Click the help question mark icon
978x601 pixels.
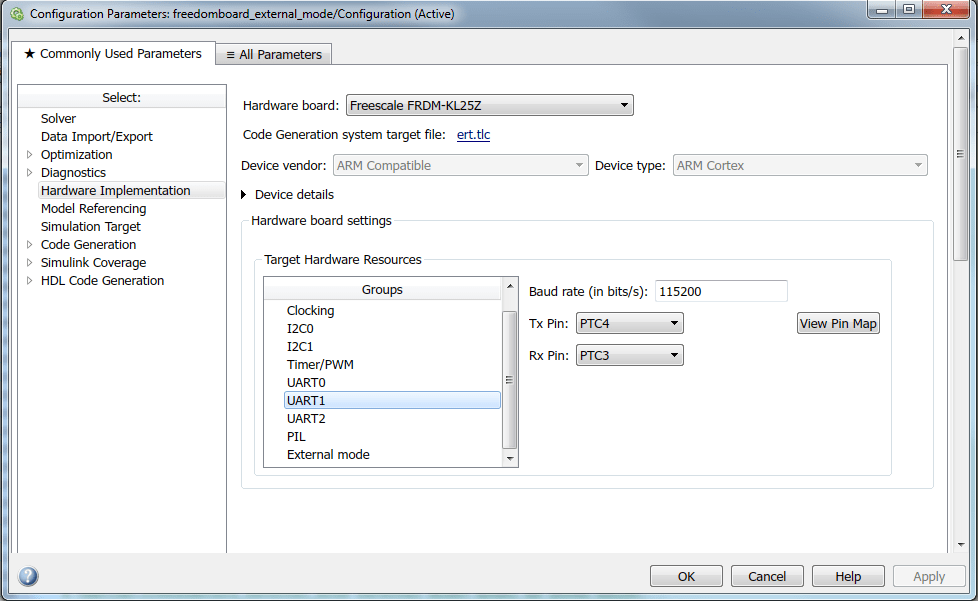pyautogui.click(x=28, y=576)
